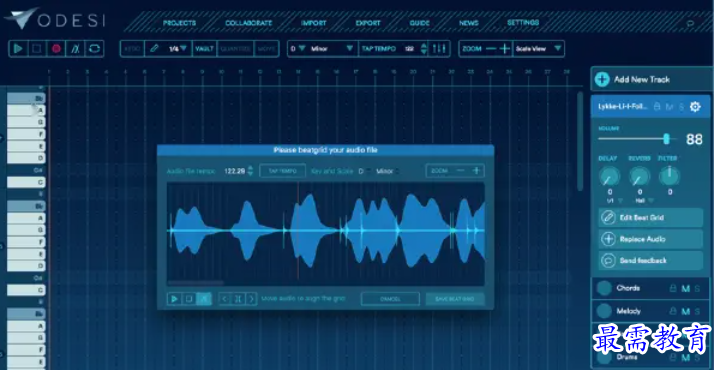This screenshot has height=370, width=717.
Task: Click the Add New Track plus icon
Action: click(x=602, y=79)
